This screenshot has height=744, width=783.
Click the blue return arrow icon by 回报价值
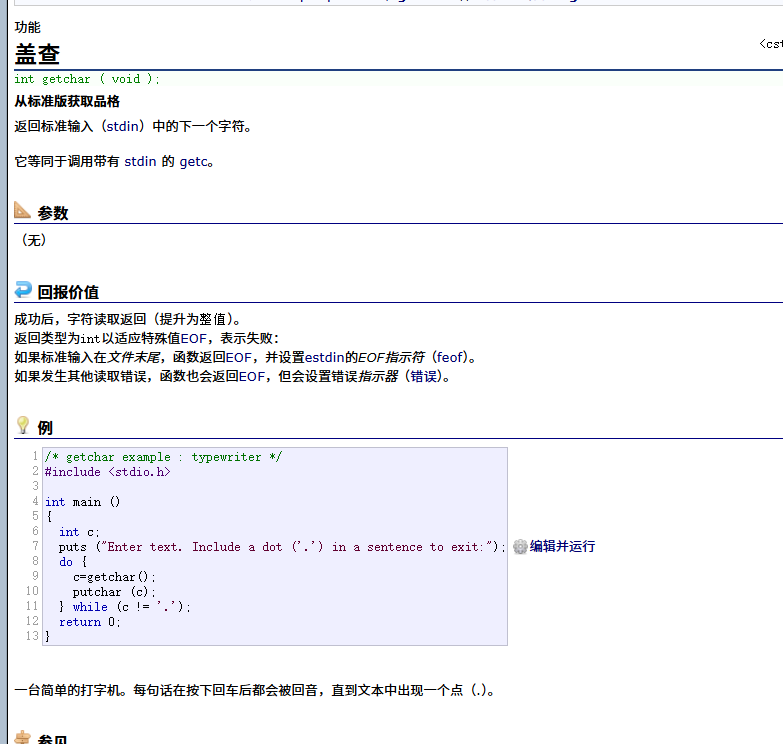click(23, 290)
